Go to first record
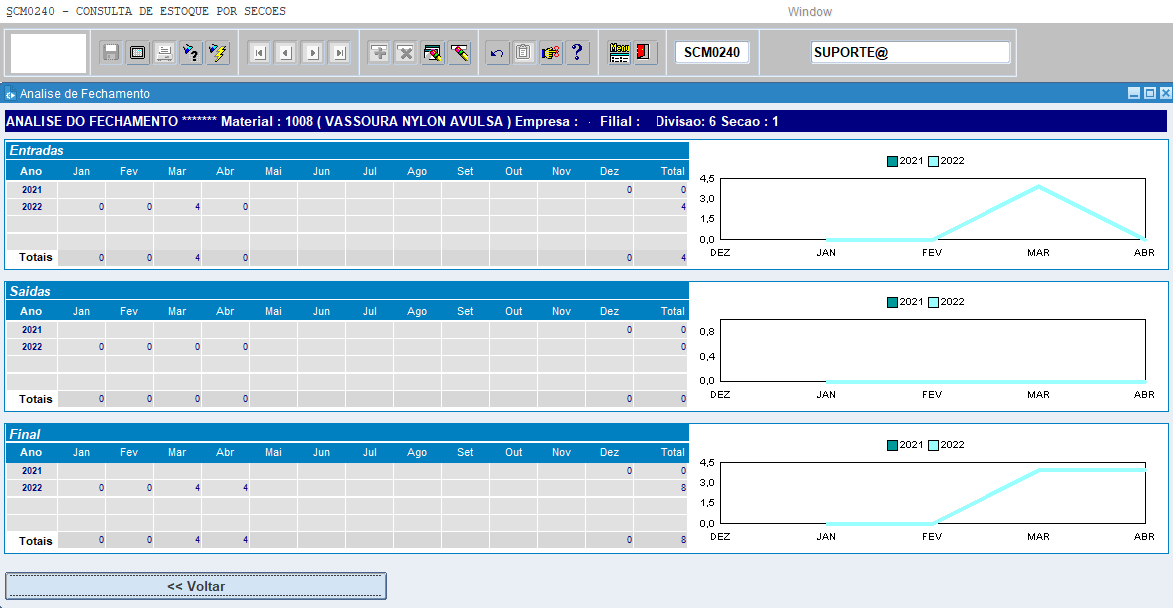This screenshot has width=1173, height=608. (x=259, y=52)
